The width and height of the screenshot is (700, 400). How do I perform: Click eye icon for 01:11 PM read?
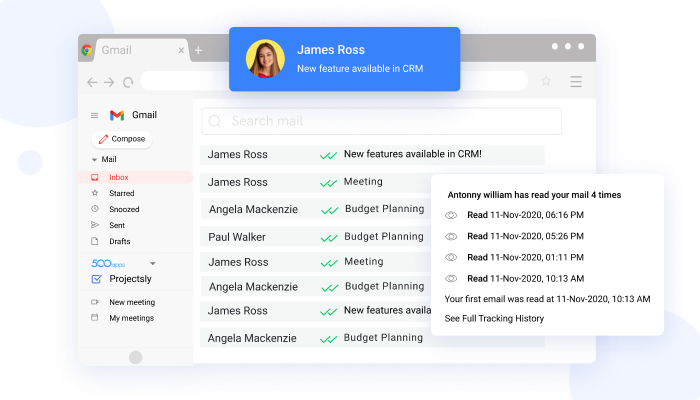[451, 258]
